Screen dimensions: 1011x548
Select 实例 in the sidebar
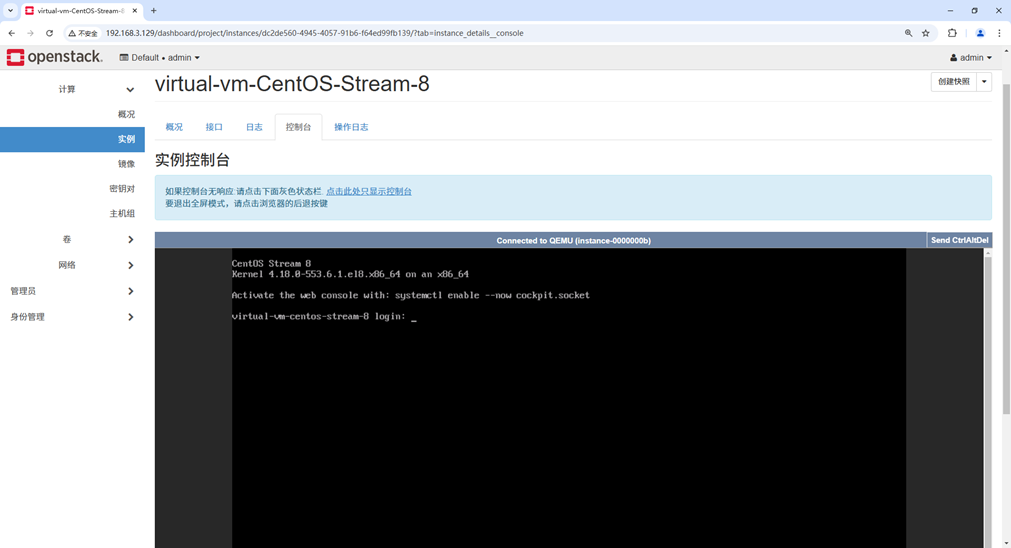(x=72, y=139)
